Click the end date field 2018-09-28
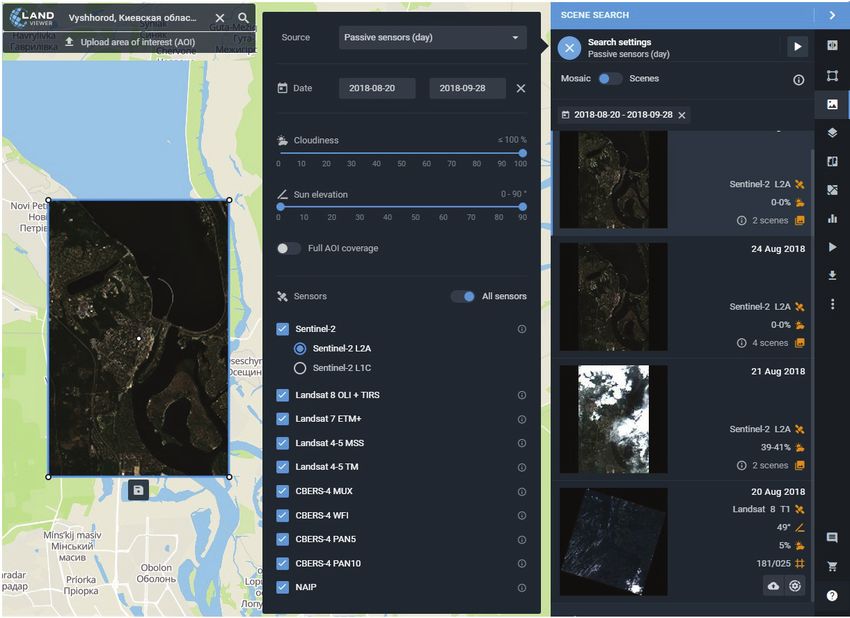 point(467,88)
